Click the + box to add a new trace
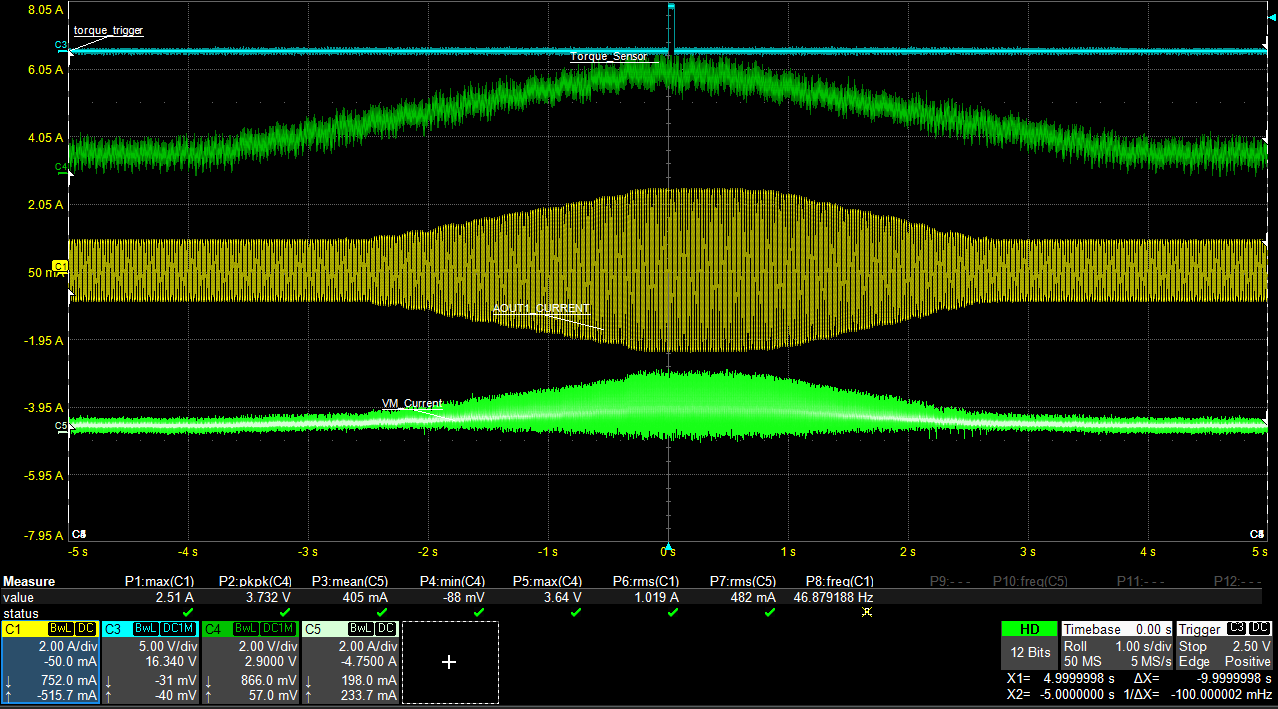Screen dimensions: 1278x709 (448, 662)
